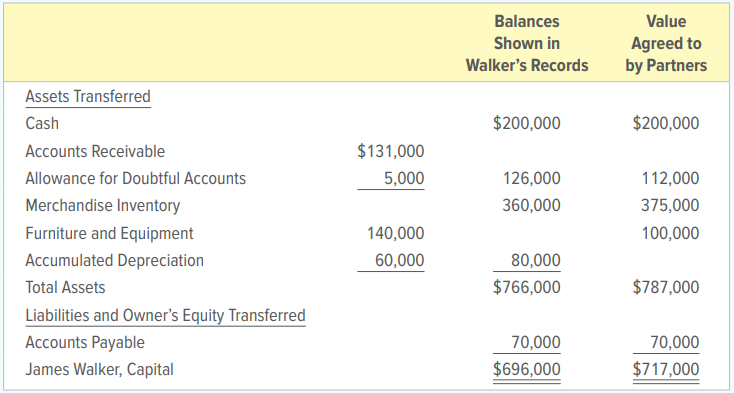Click the $717,000 agreed capital value
The height and width of the screenshot is (393, 734).
tap(666, 370)
